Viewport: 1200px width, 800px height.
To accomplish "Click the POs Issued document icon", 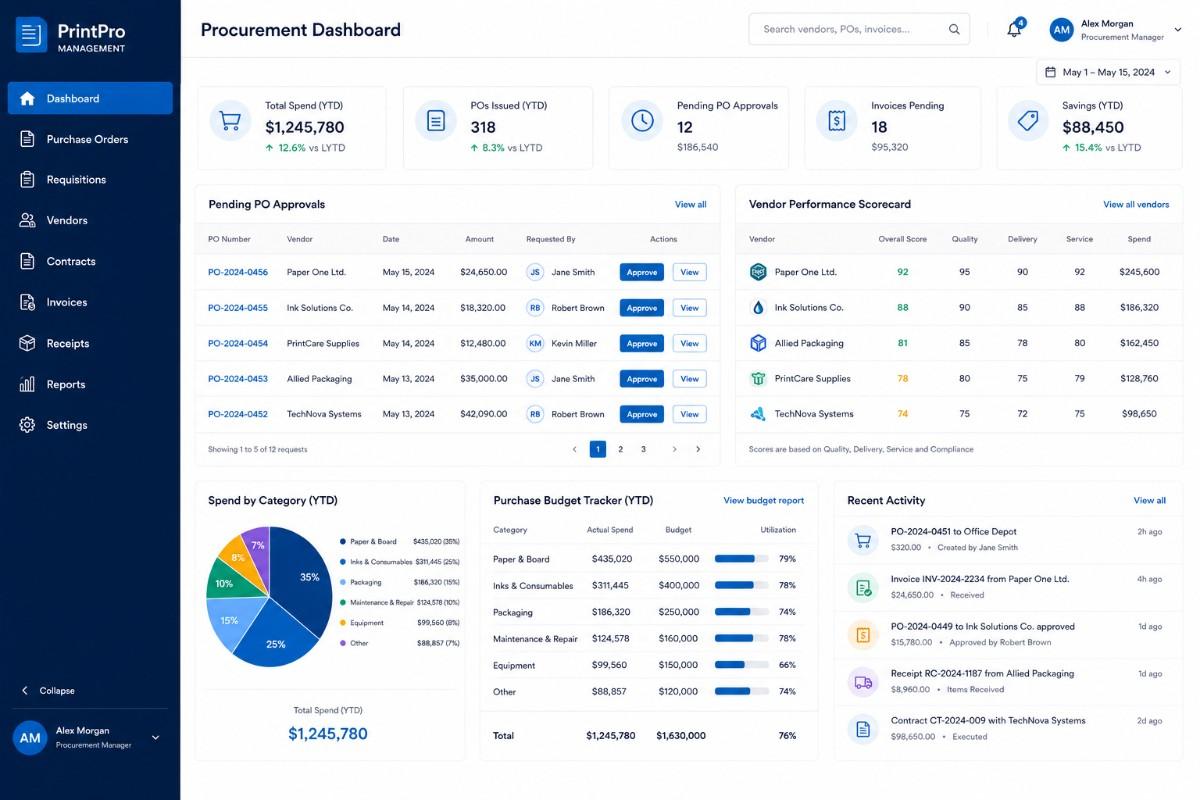I will click(x=436, y=121).
